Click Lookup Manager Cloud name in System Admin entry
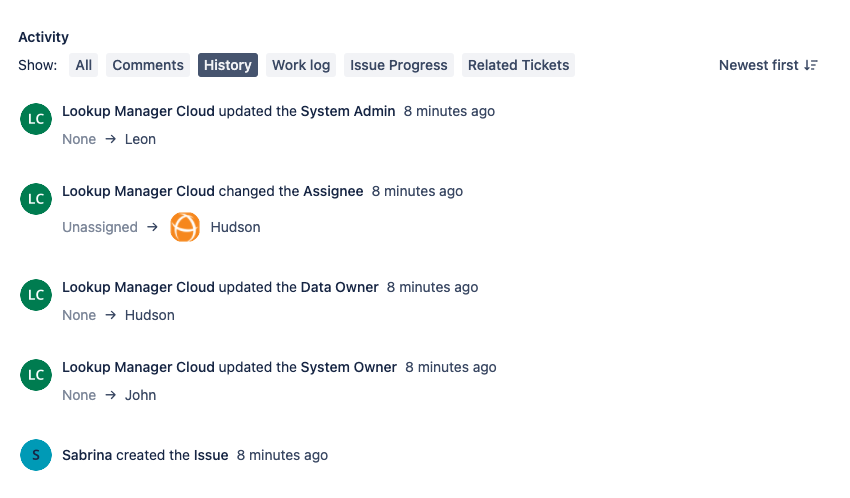Viewport: 850px width, 498px height. pos(138,111)
